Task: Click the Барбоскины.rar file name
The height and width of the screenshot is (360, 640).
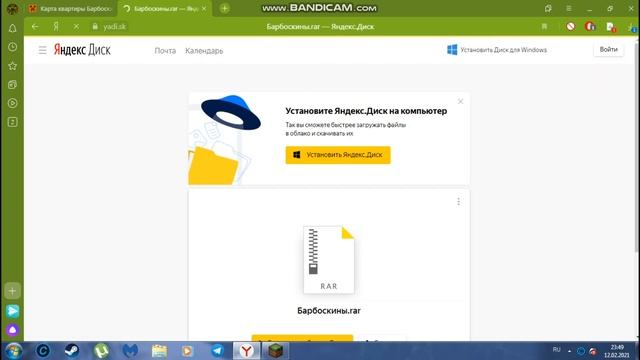Action: (329, 311)
